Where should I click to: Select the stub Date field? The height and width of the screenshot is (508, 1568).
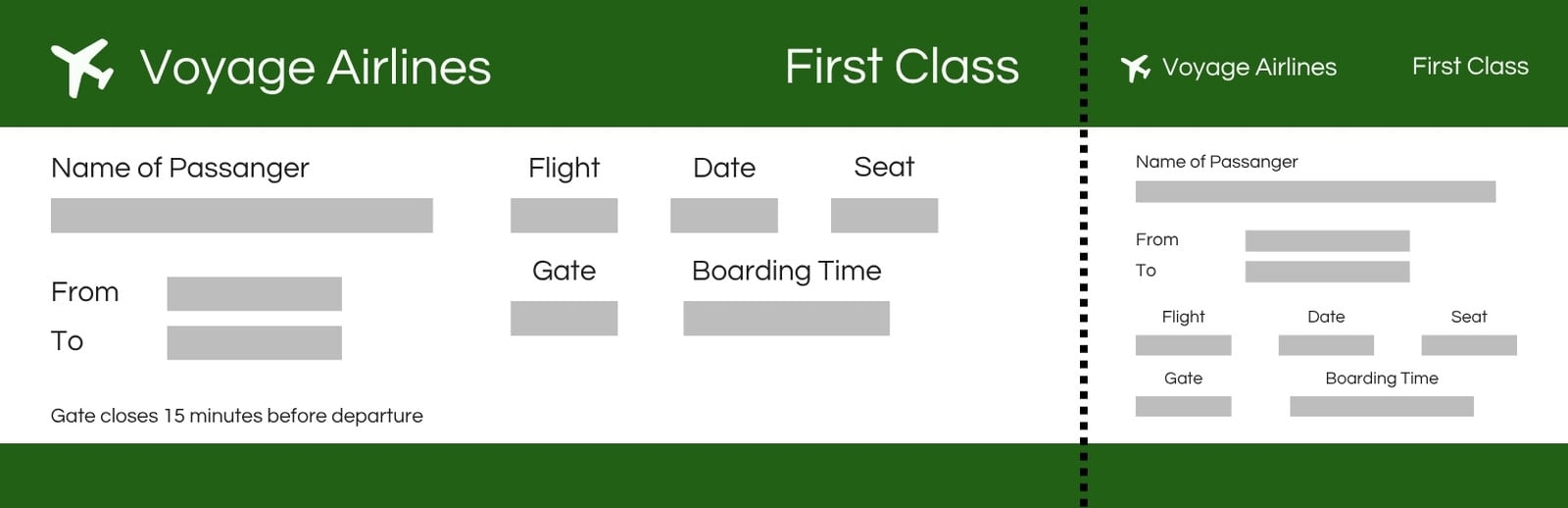click(1326, 345)
